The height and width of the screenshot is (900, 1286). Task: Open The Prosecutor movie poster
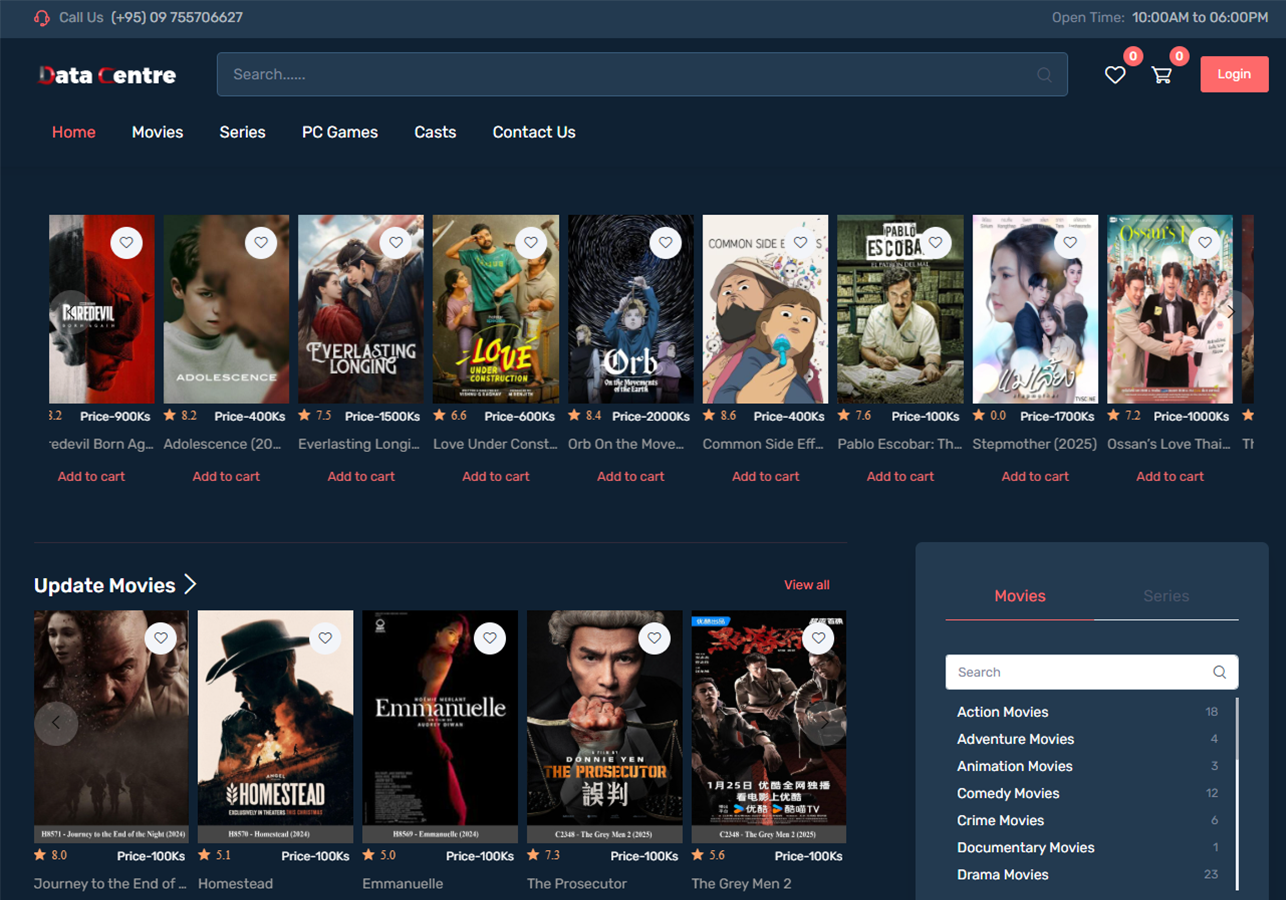(x=604, y=727)
